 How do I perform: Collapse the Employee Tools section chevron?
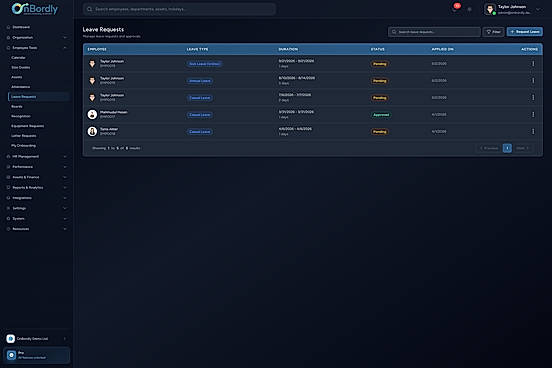65,48
